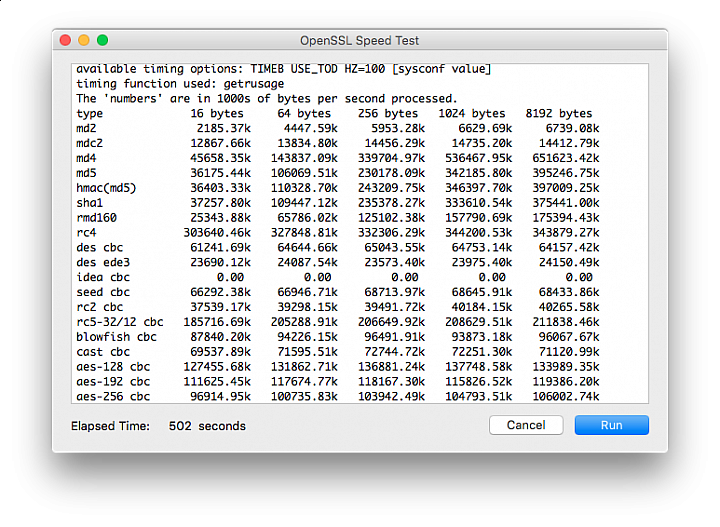
Task: Click the value 106002.74k in aes-256 row
Action: tap(566, 397)
